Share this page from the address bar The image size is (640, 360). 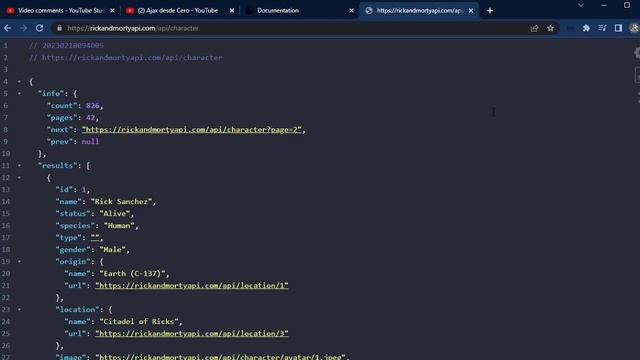534,28
